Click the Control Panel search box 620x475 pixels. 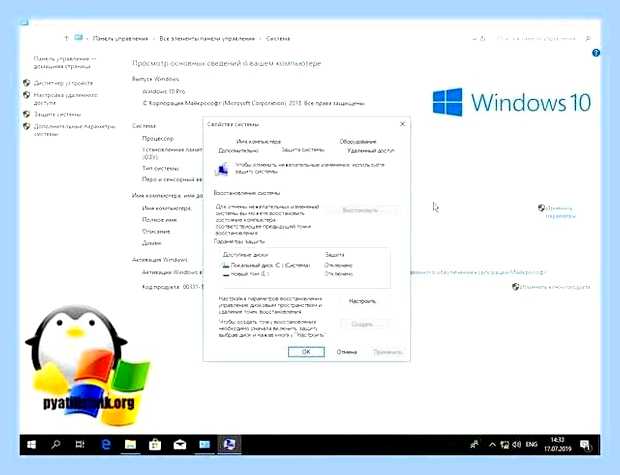point(536,38)
